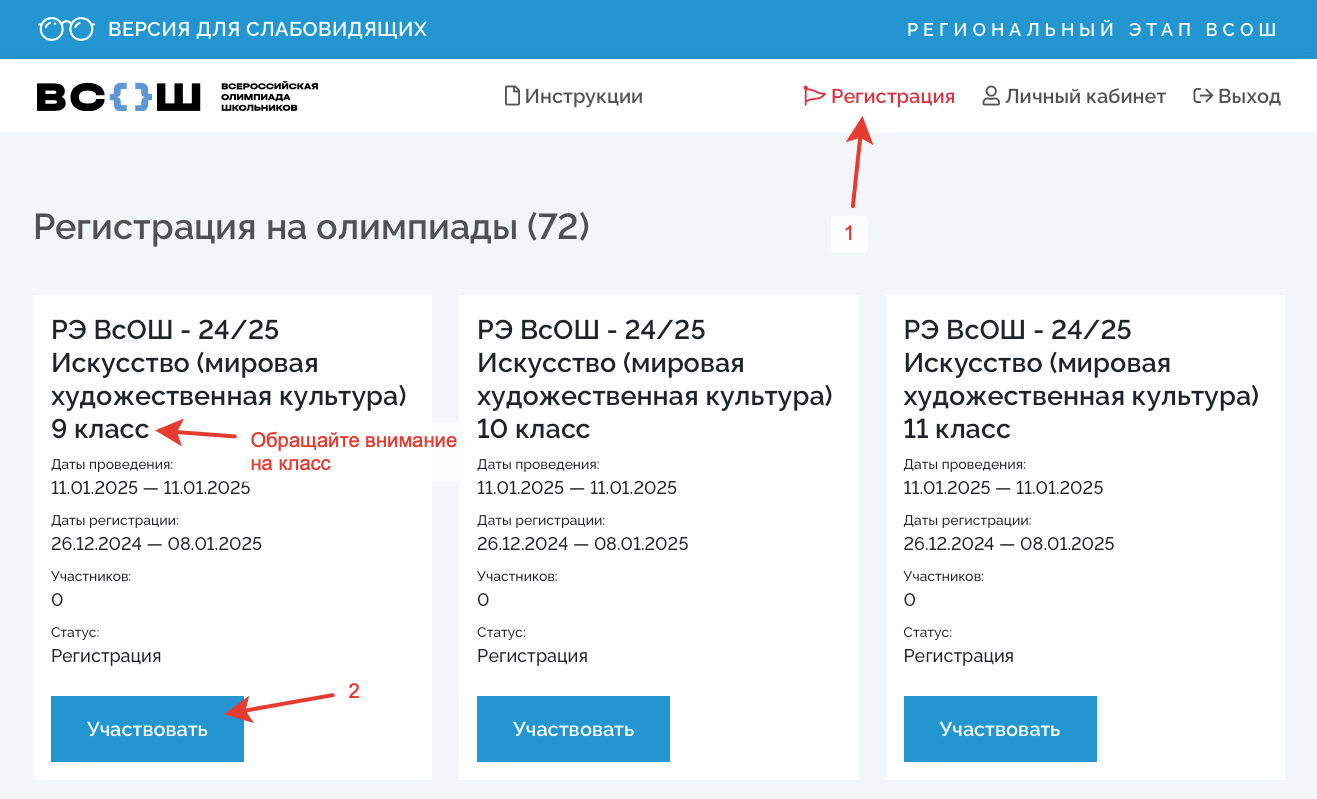Click the Регистрация на олимпиады (72) heading
The image size is (1317, 799).
pos(311,227)
